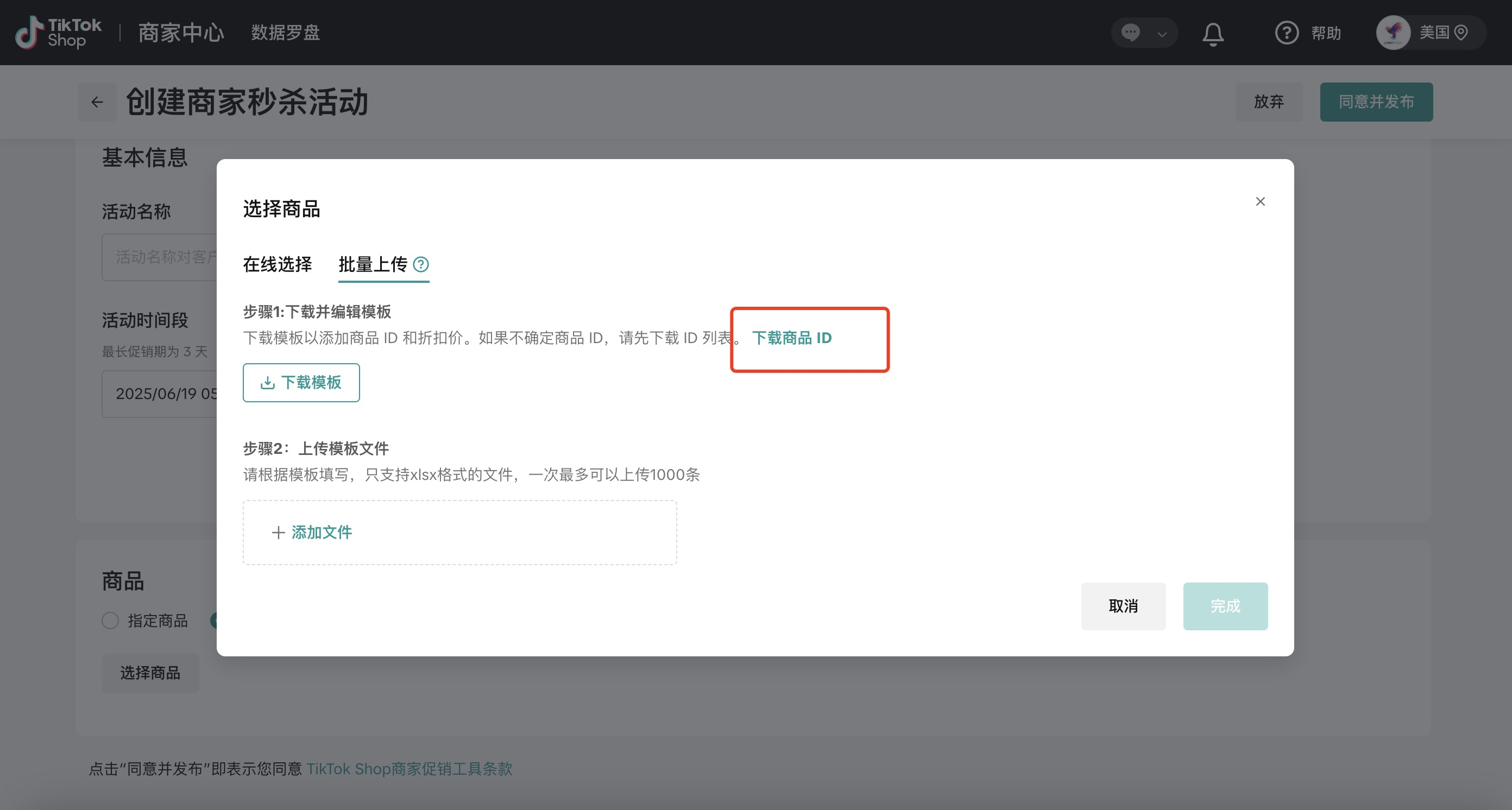Click the back arrow beside page title
The height and width of the screenshot is (810, 1512).
tap(97, 102)
